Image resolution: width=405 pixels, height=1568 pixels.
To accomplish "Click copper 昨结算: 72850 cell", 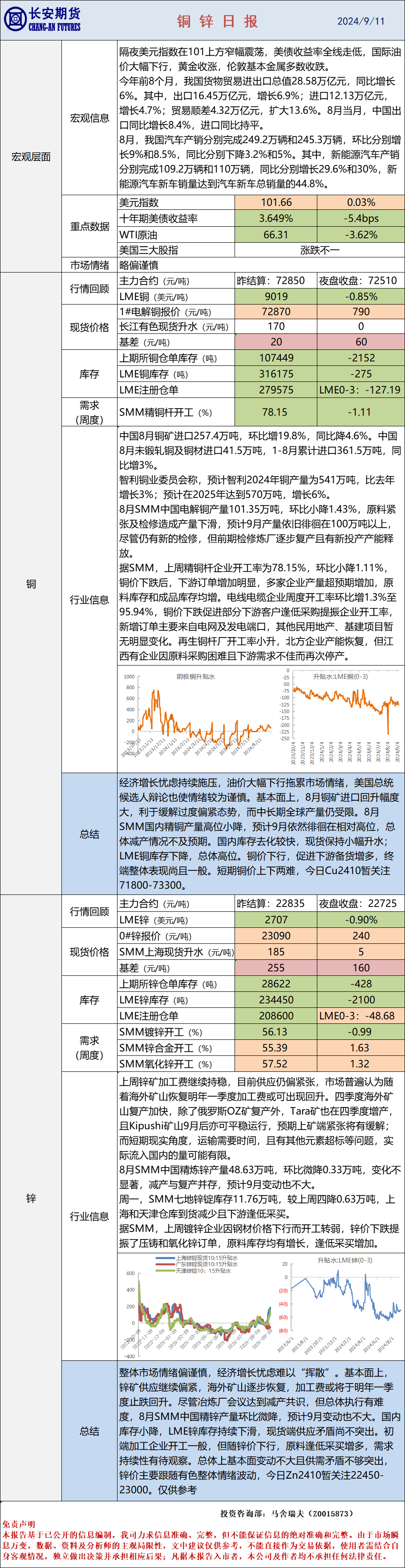I will pyautogui.click(x=276, y=281).
